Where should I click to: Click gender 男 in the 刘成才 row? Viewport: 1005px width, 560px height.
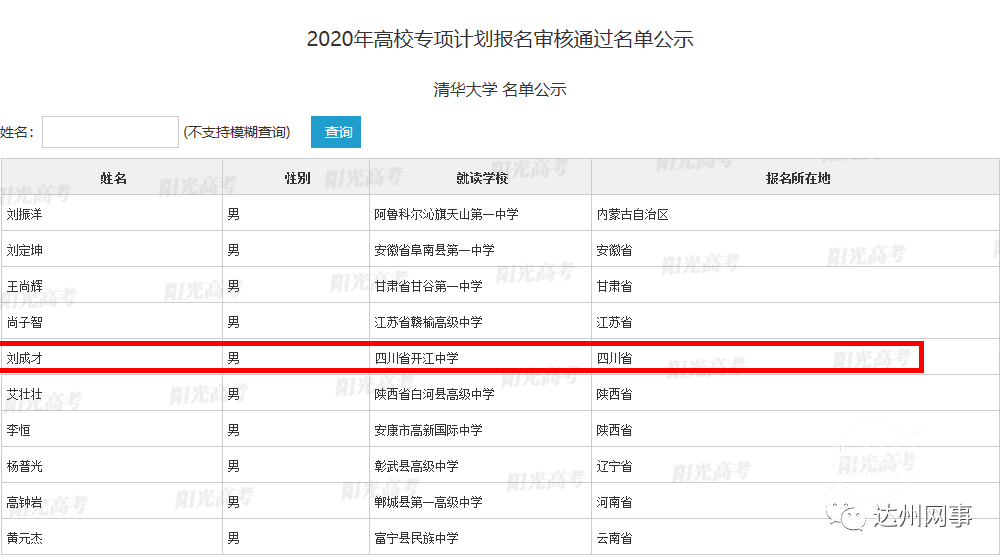point(233,358)
